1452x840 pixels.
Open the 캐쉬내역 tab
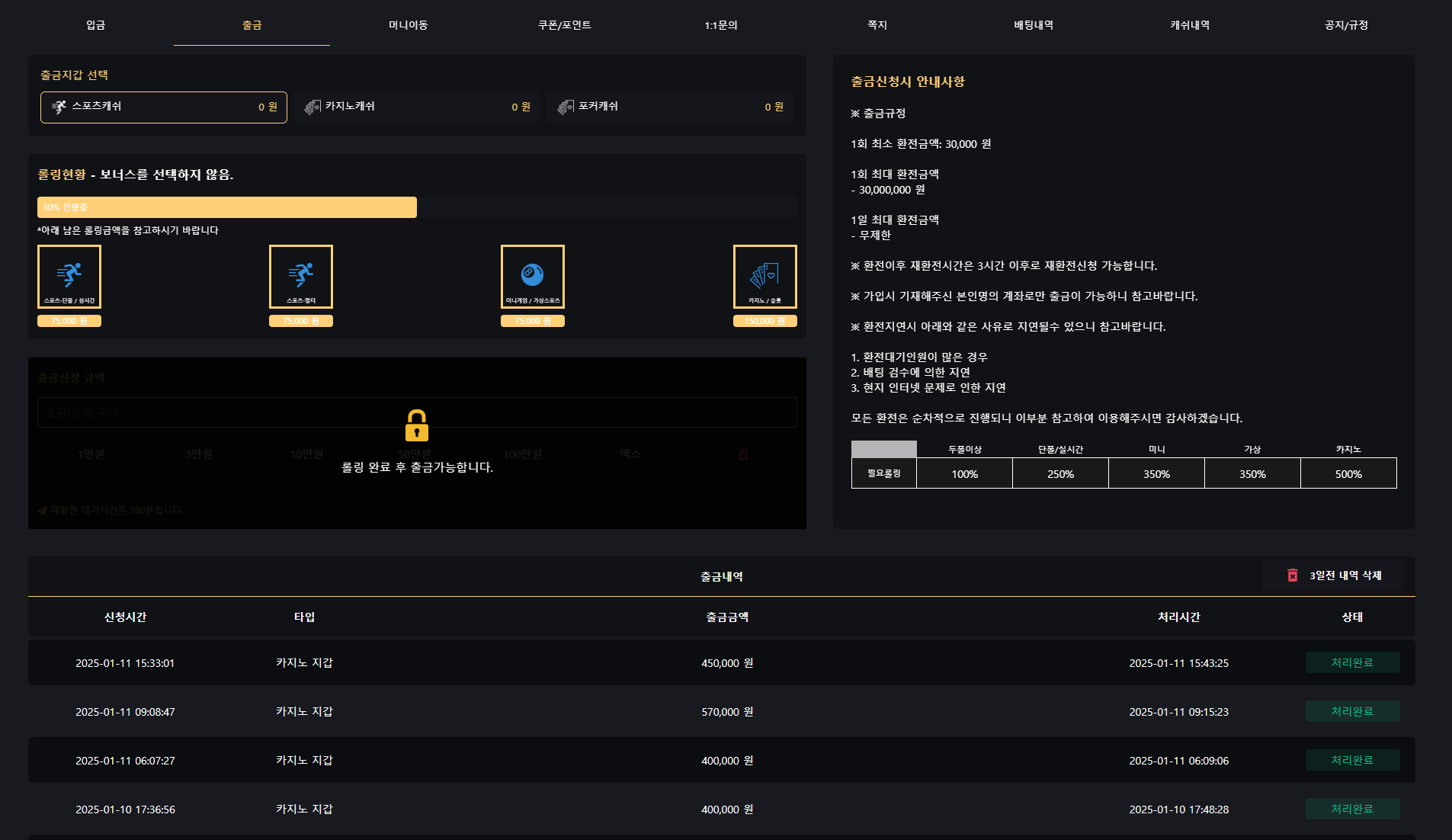(x=1189, y=25)
